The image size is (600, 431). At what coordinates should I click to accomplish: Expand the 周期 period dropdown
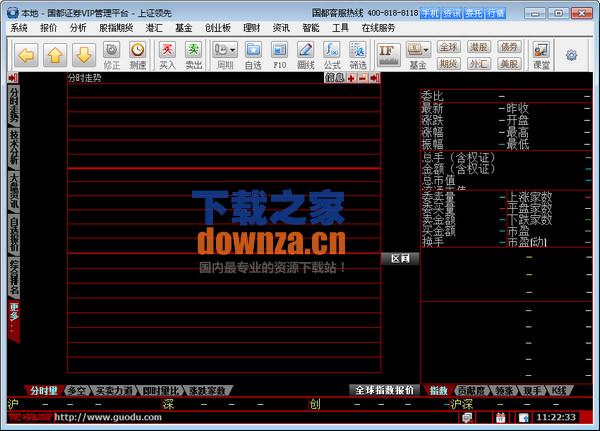click(x=225, y=54)
